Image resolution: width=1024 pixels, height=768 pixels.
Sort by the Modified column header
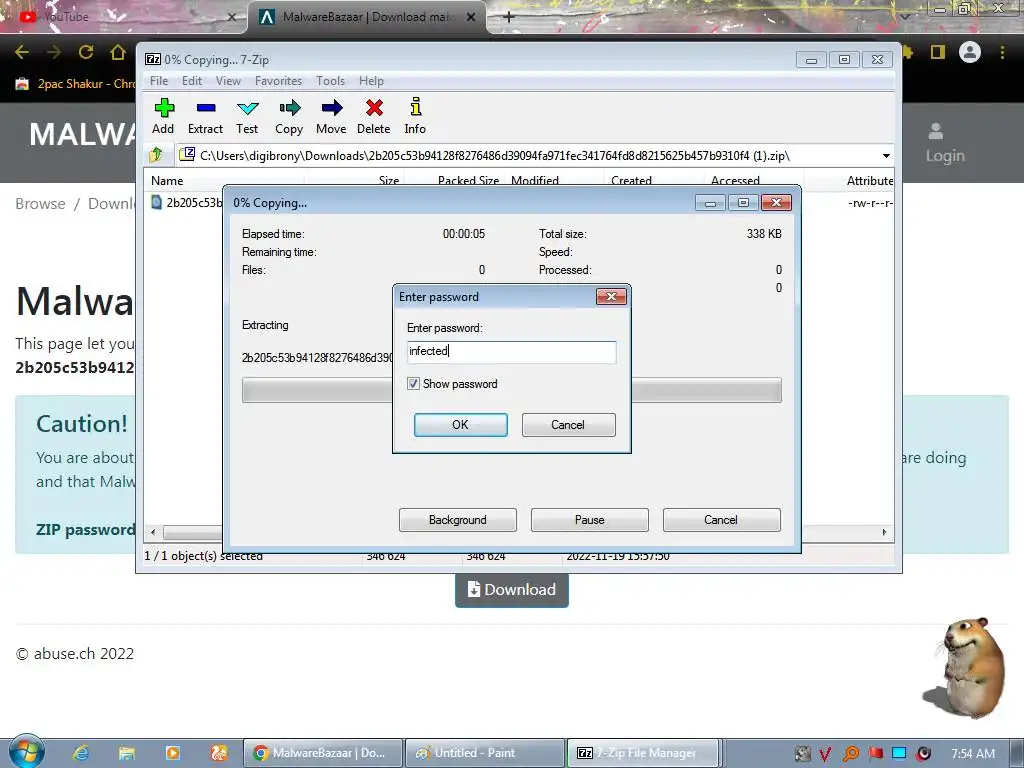(535, 181)
